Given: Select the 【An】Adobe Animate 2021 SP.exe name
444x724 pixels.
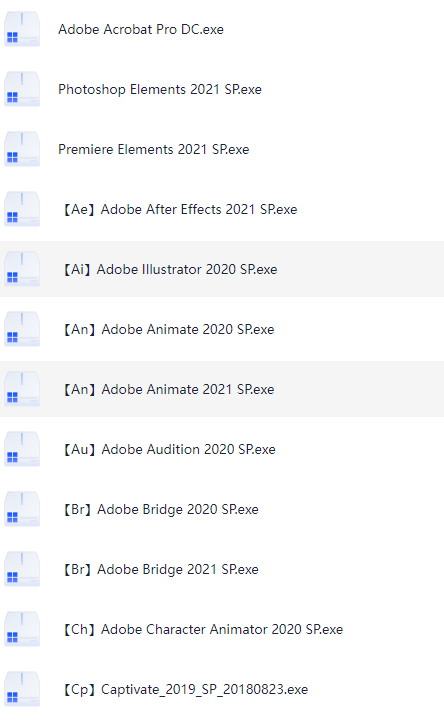Looking at the screenshot, I should (168, 390).
